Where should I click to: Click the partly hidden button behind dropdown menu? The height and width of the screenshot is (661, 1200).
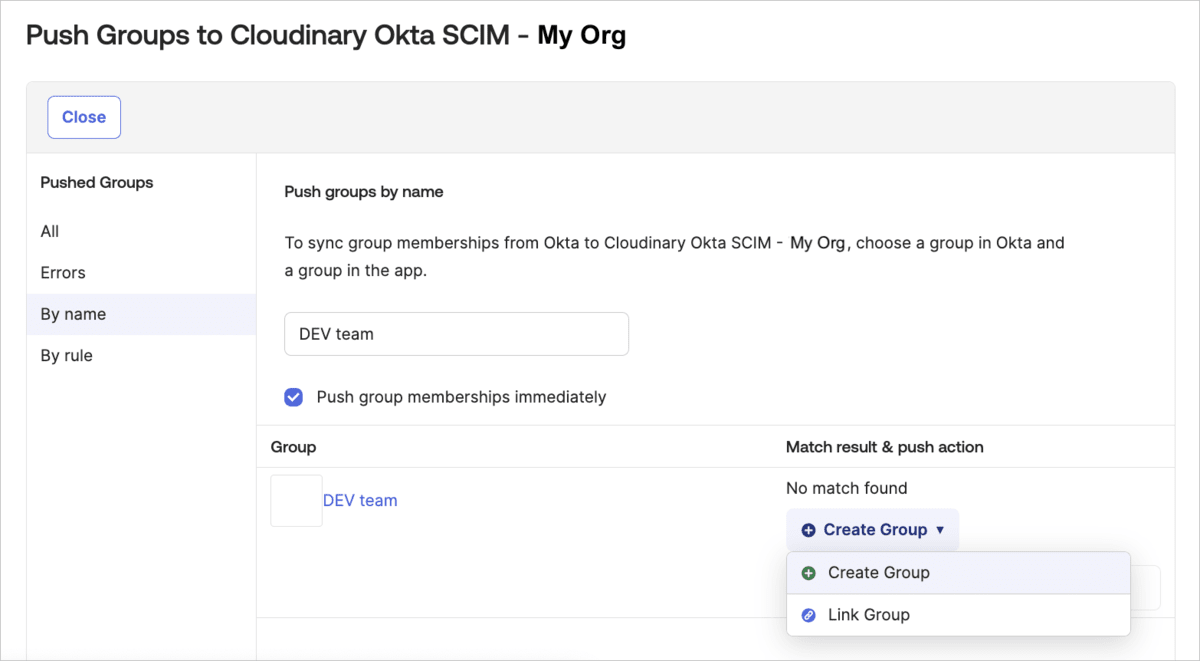click(x=1146, y=588)
